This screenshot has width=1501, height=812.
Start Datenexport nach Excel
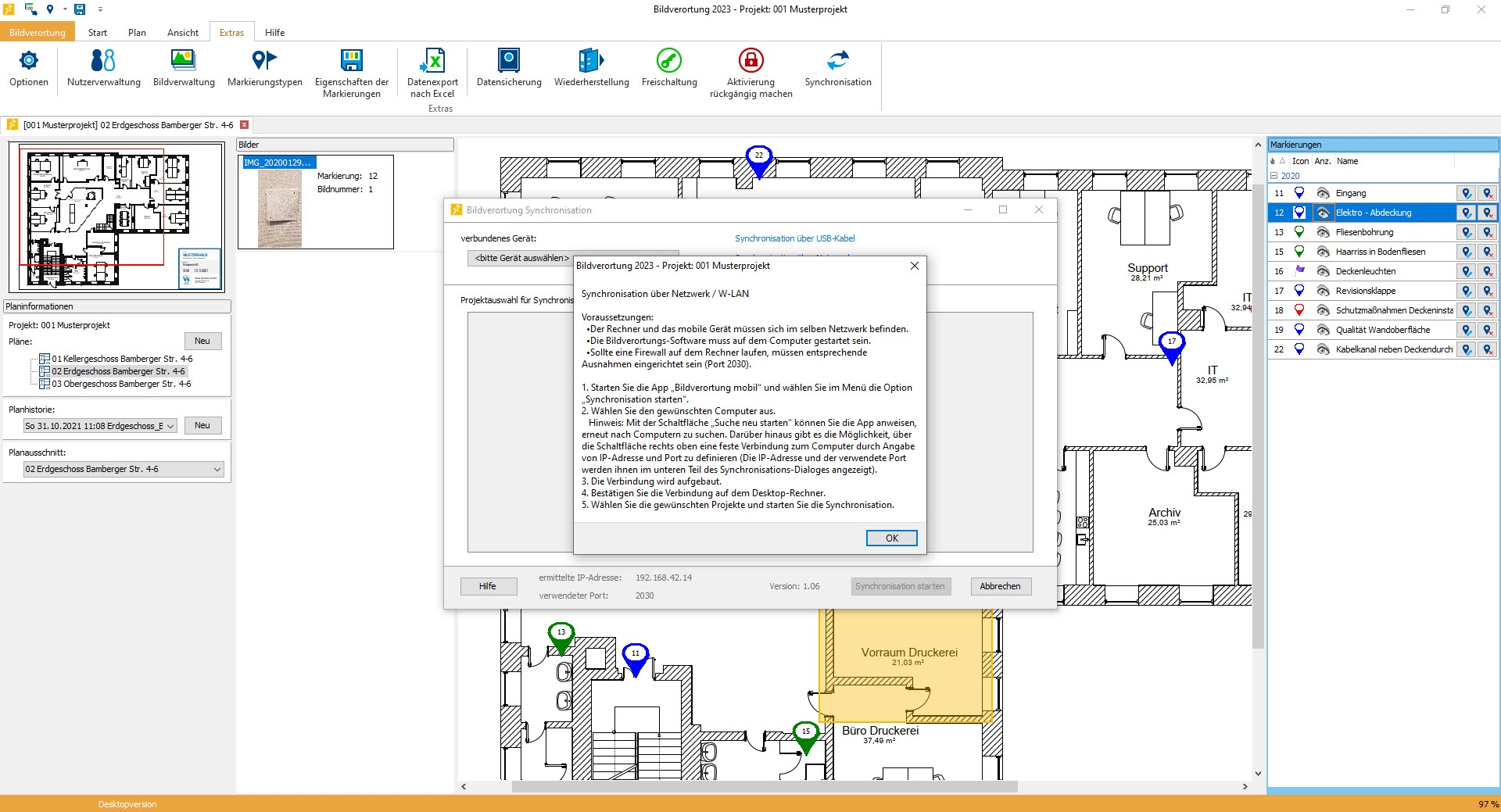(432, 74)
